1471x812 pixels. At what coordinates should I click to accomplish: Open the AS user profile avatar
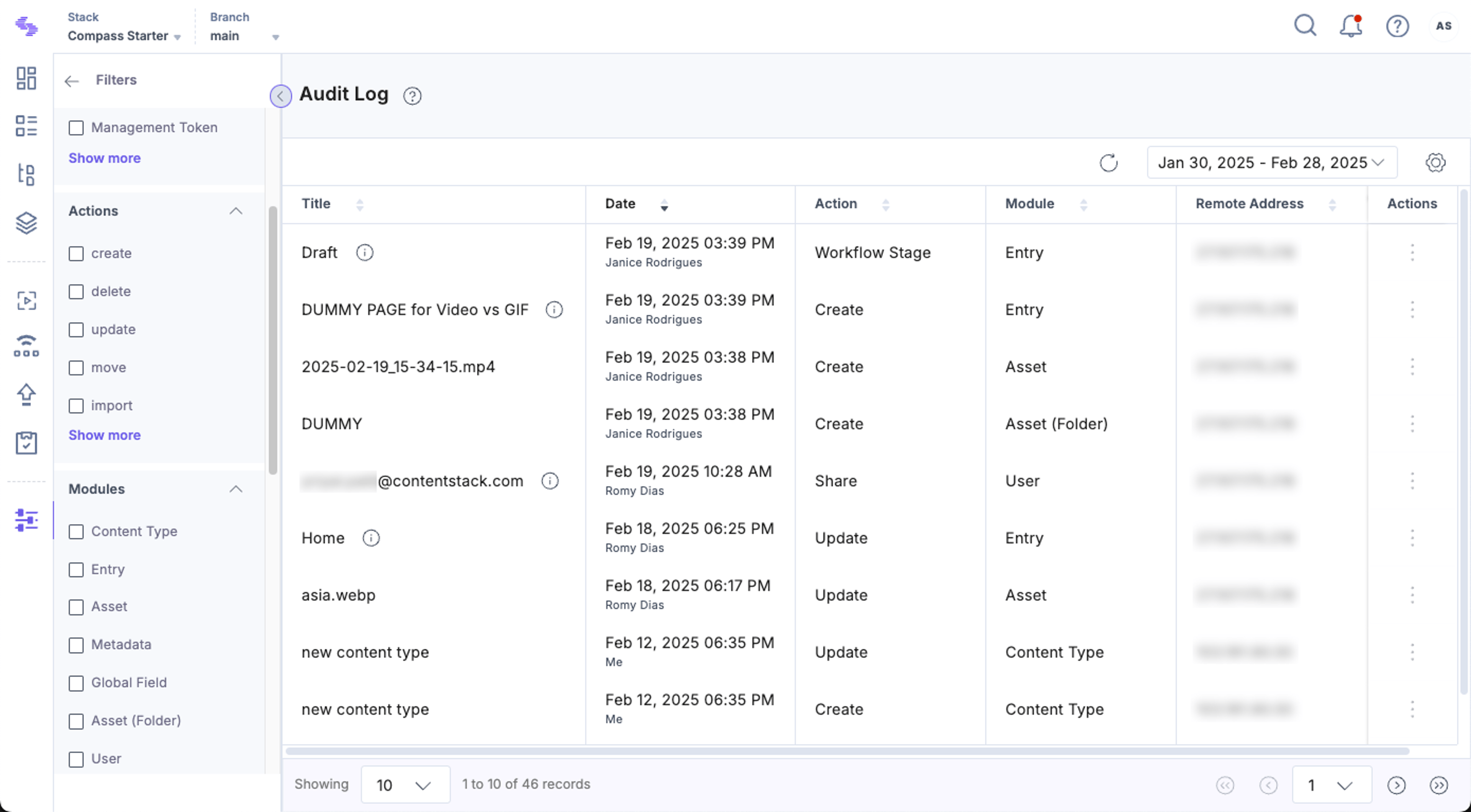tap(1443, 26)
